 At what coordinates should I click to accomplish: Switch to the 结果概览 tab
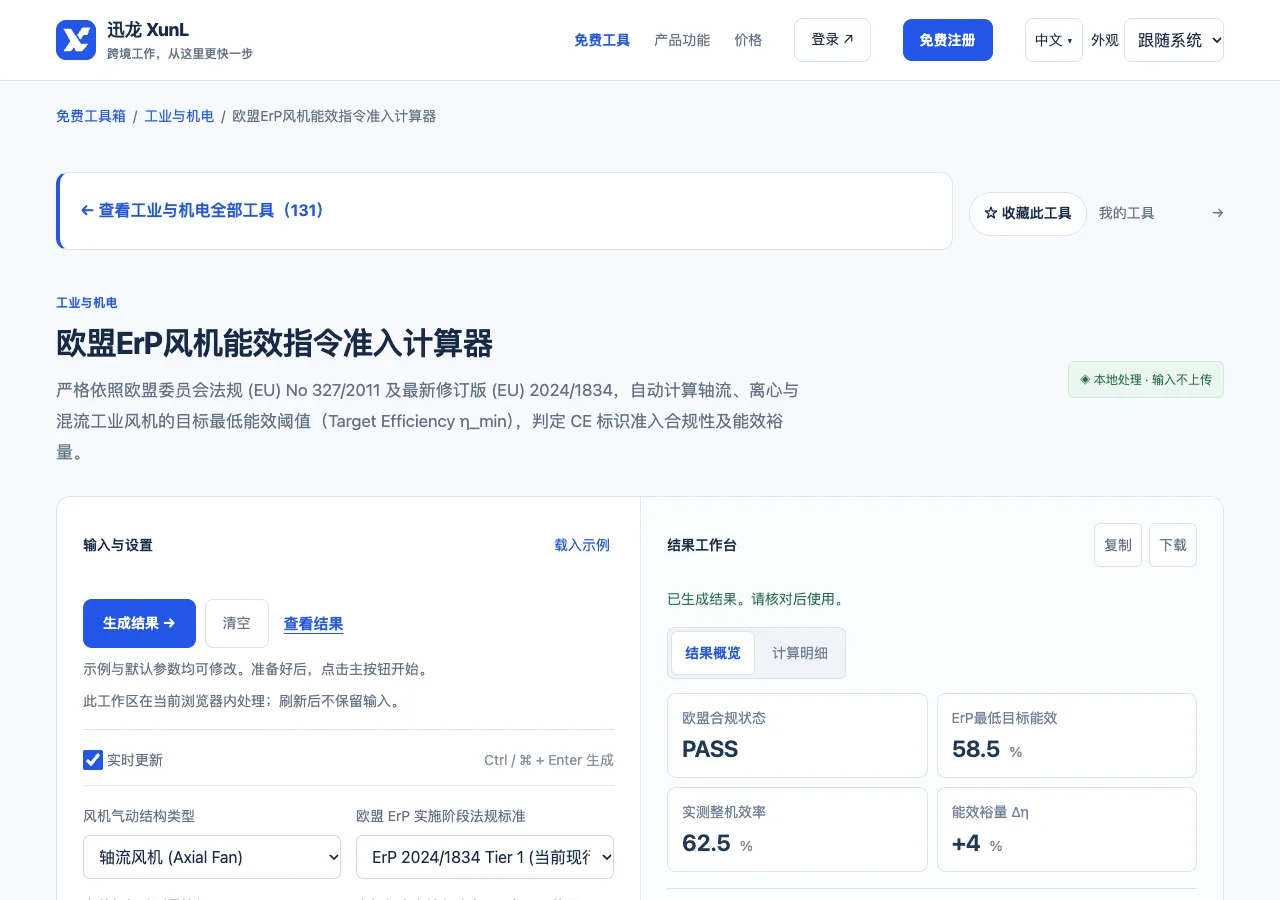713,653
